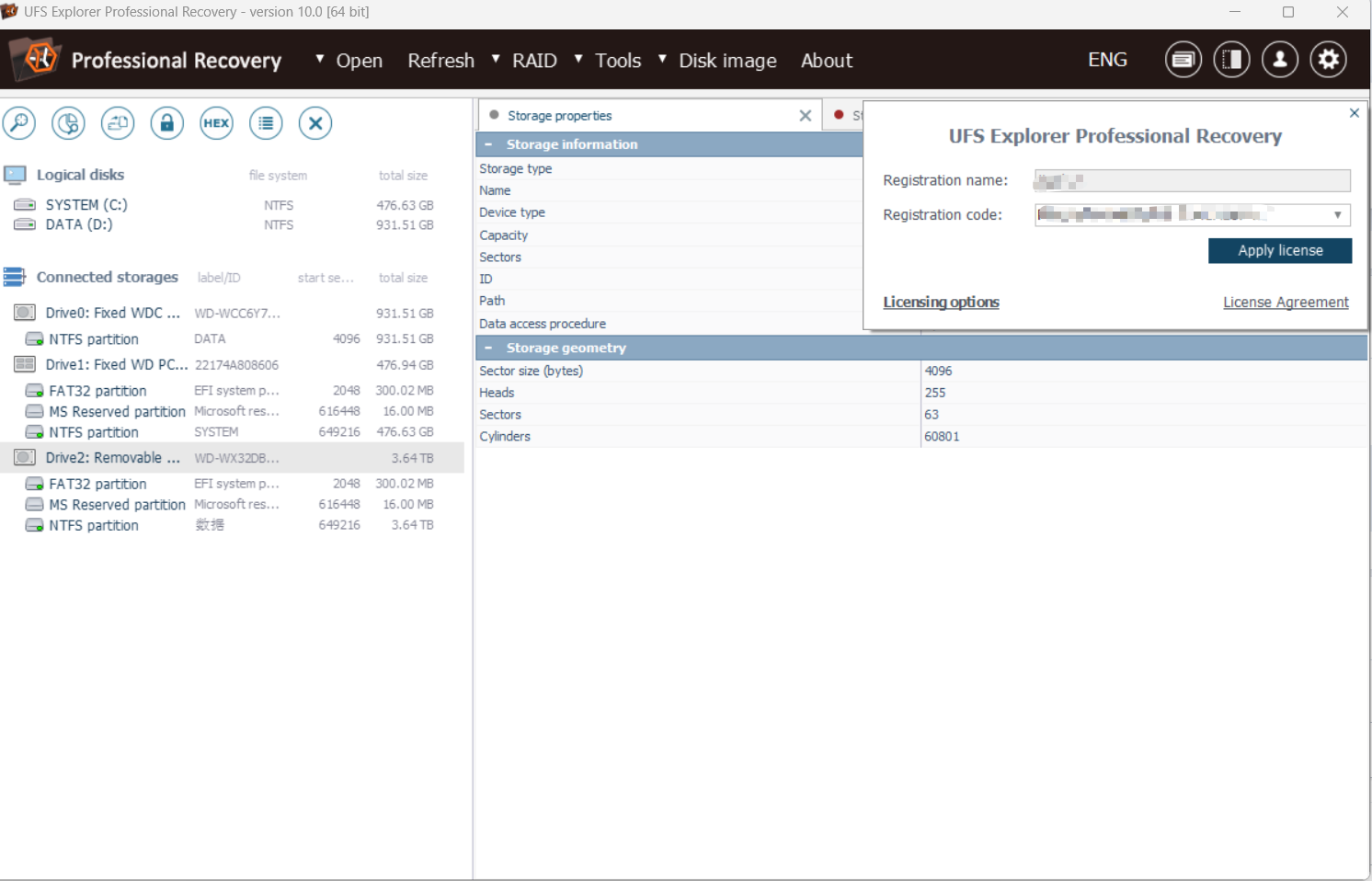Open the Licensing options link
The image size is (1372, 881).
[941, 302]
